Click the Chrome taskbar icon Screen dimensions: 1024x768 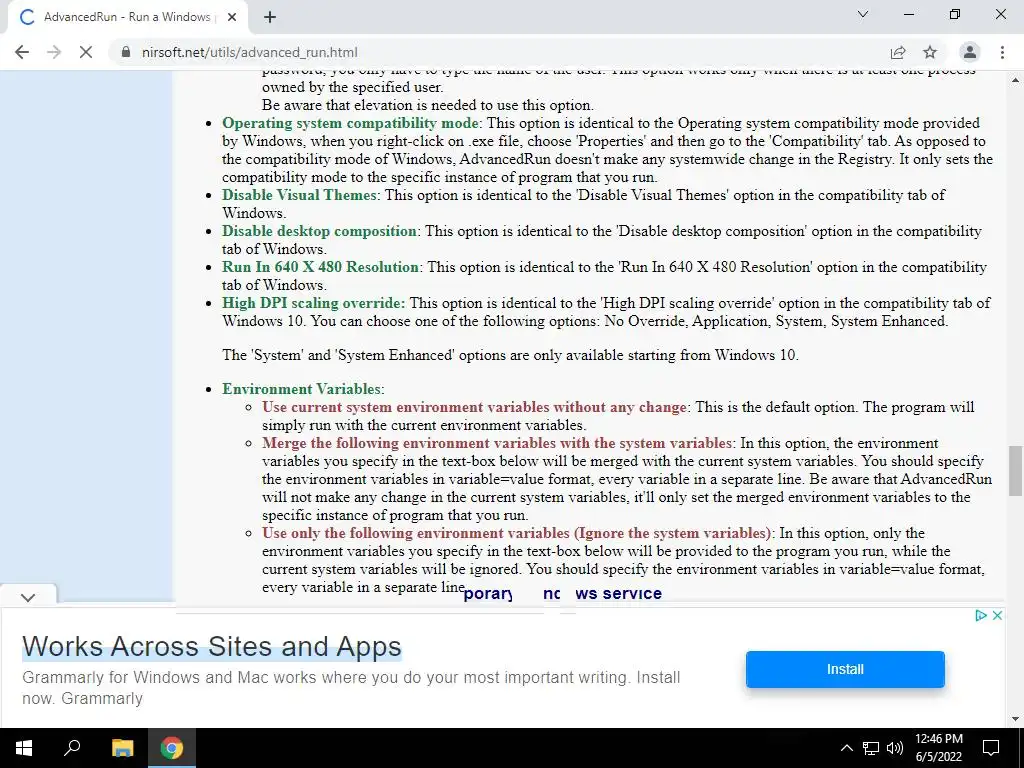click(172, 748)
